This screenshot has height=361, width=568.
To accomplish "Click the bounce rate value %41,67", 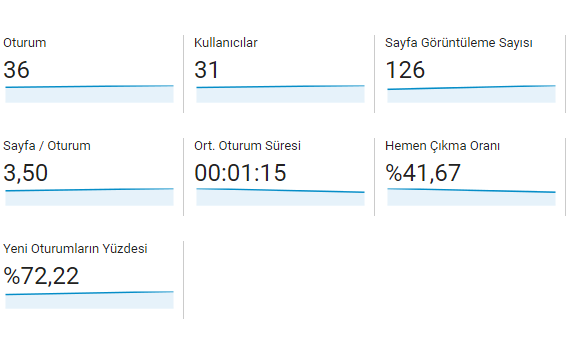I will point(423,173).
